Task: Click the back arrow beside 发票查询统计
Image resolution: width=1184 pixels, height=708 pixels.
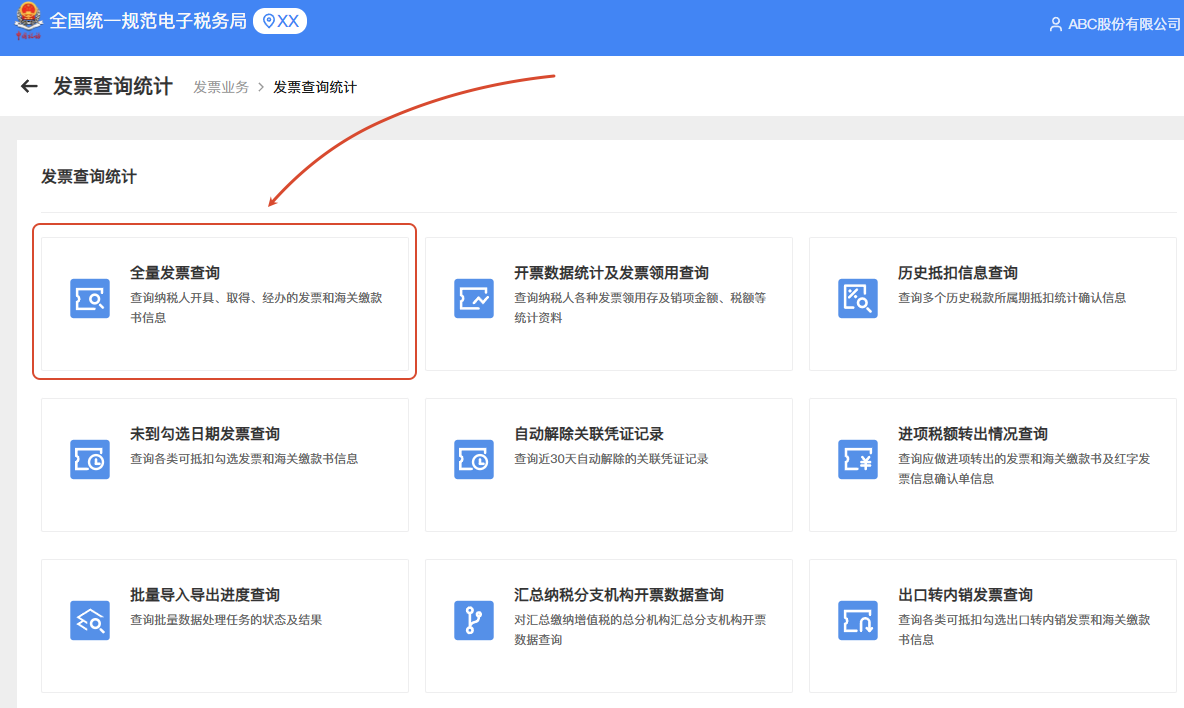Action: [28, 86]
